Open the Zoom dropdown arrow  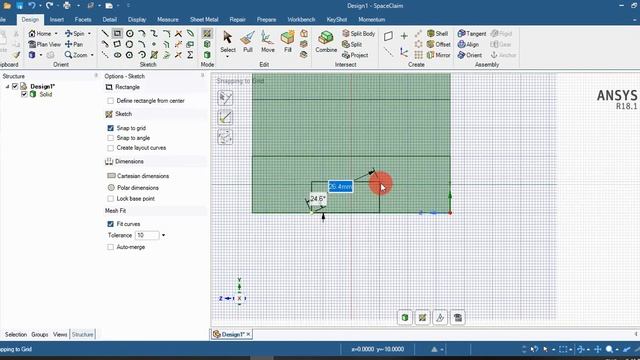coord(92,55)
